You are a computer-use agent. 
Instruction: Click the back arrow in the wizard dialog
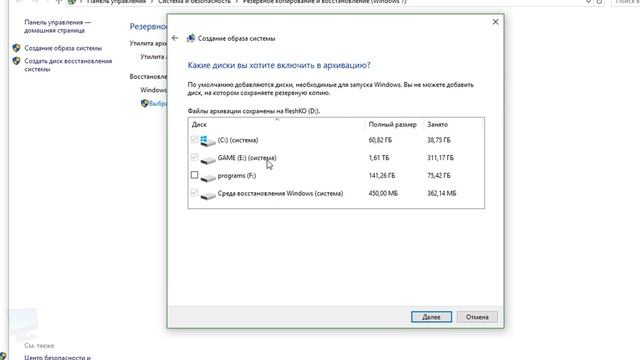click(175, 38)
